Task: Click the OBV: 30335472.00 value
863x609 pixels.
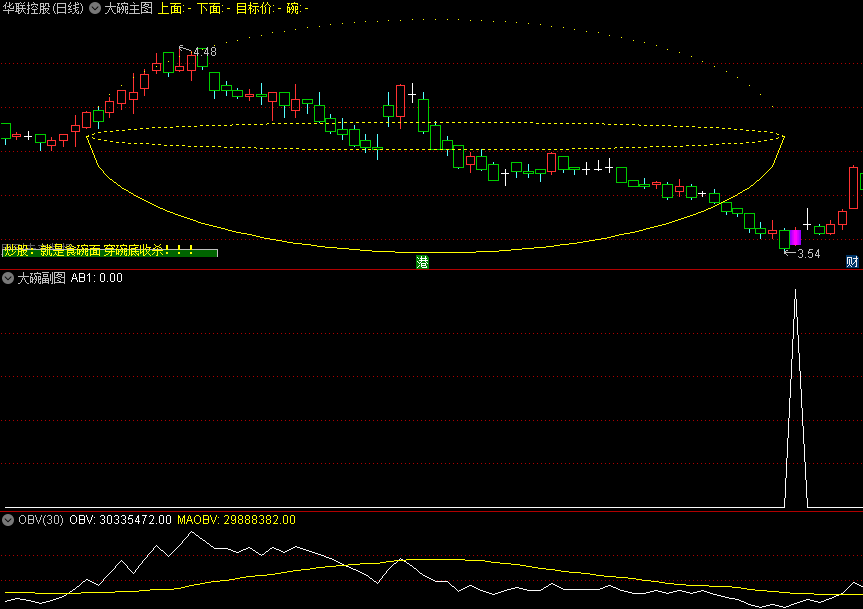Action: [121, 520]
